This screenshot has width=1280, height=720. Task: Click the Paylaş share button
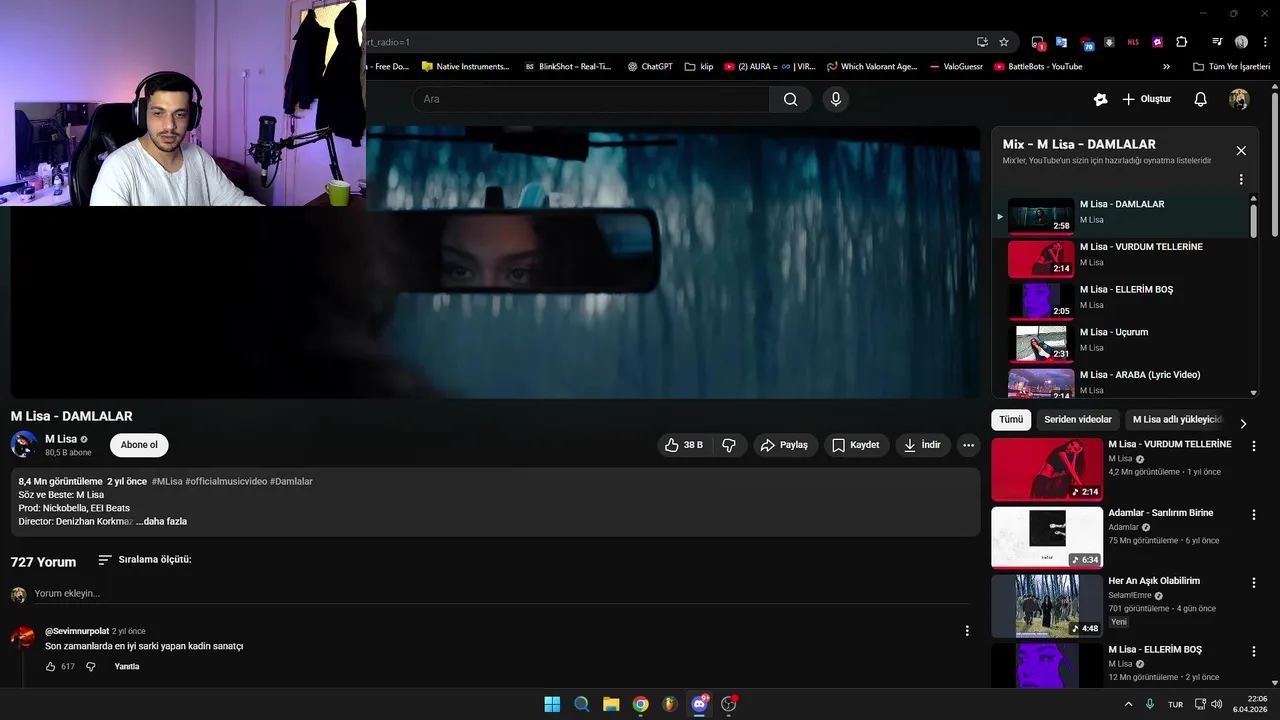point(784,445)
